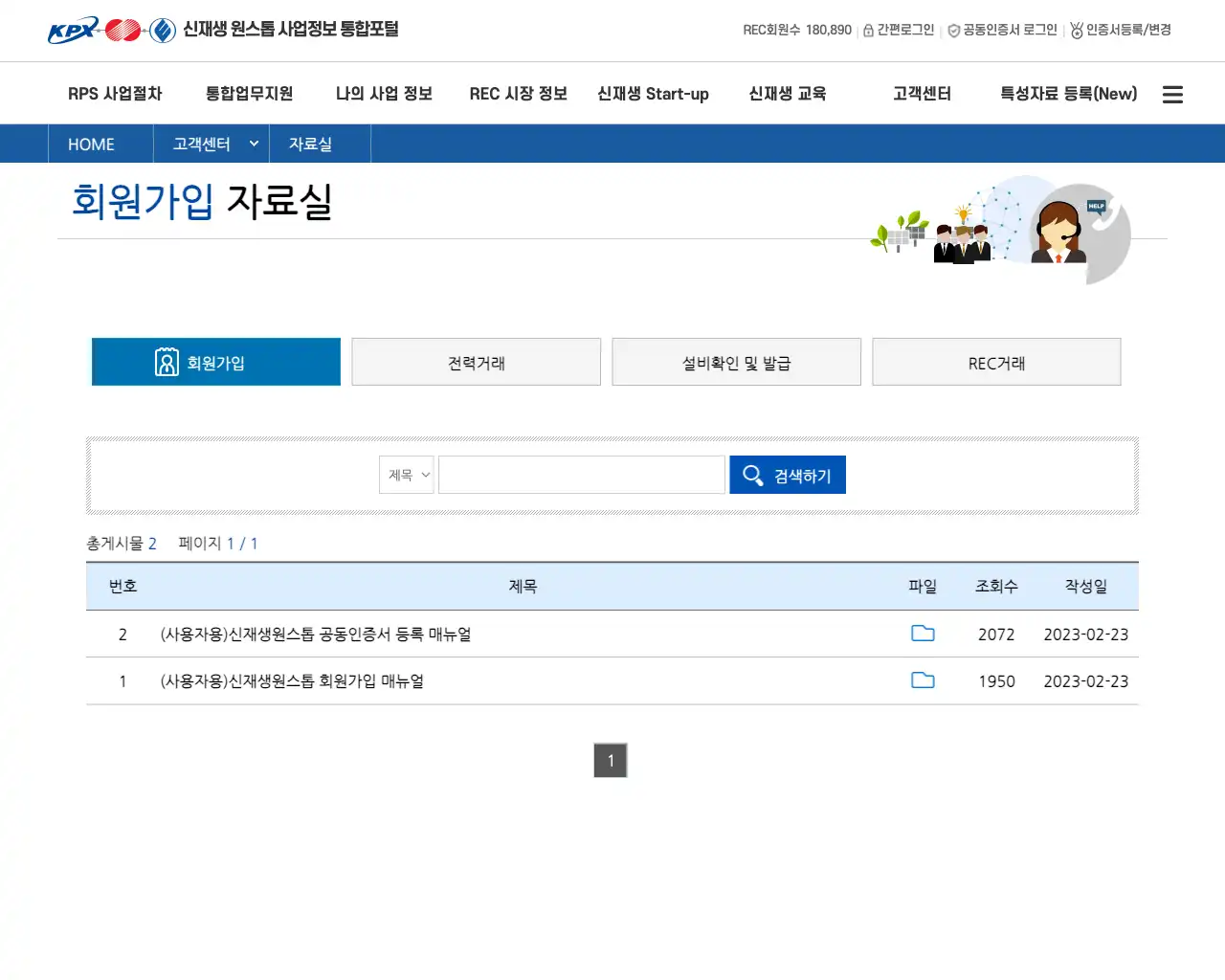Expand the 고객센터 breadcrumb dropdown

(212, 144)
